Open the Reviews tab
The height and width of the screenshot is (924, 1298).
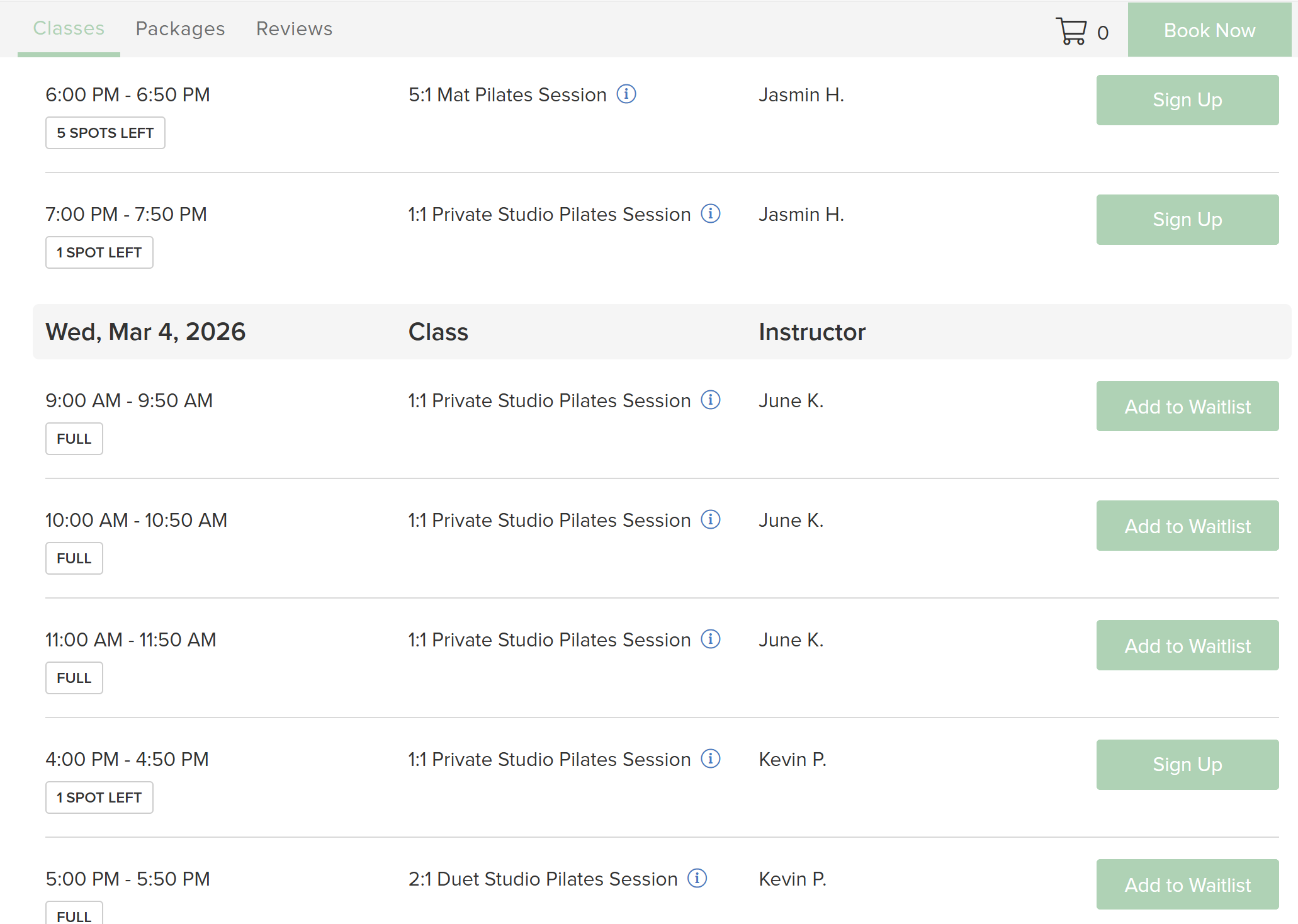(x=294, y=29)
